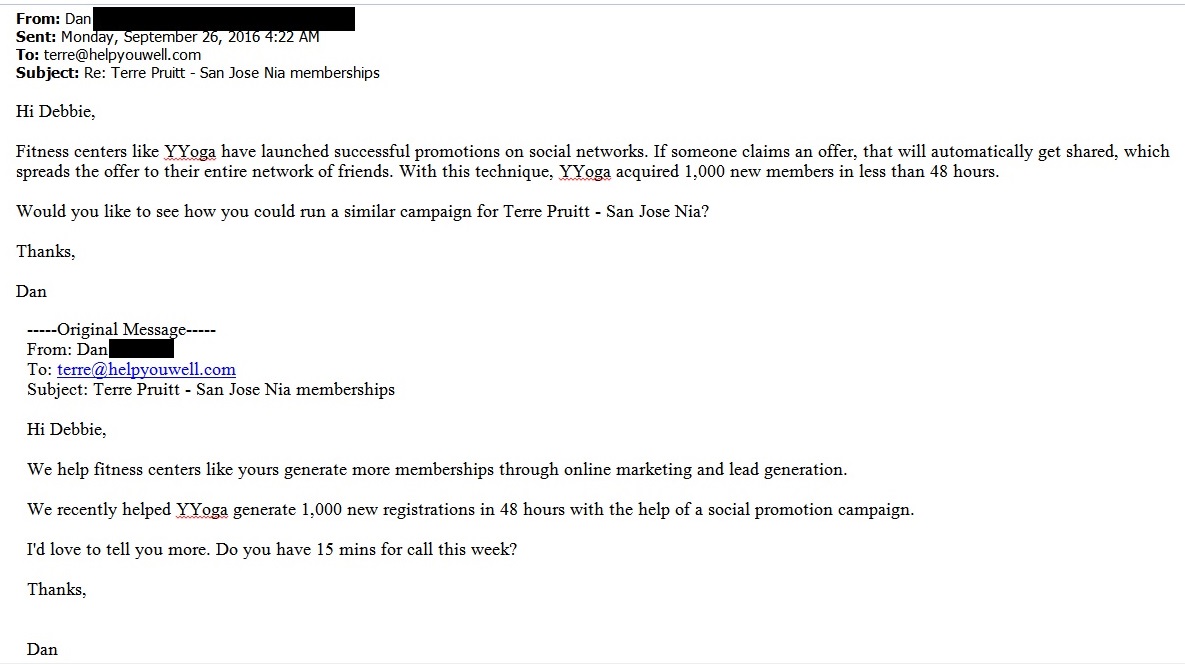Click the "-----Original Message-----" divider text
The image size is (1185, 664).
tap(121, 330)
